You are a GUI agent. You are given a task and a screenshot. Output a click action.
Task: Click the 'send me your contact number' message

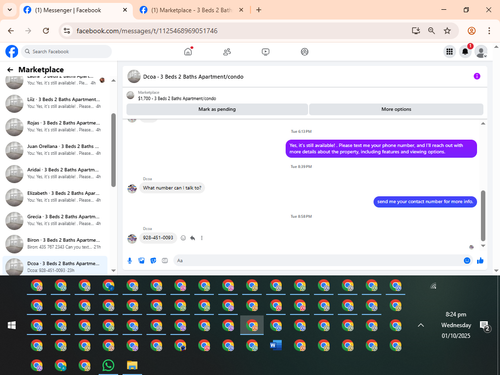coord(425,202)
